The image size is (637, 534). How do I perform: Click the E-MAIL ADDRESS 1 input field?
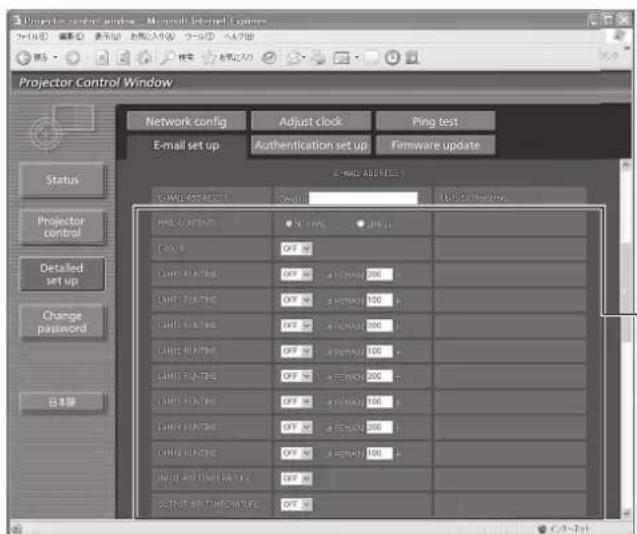pos(363,198)
